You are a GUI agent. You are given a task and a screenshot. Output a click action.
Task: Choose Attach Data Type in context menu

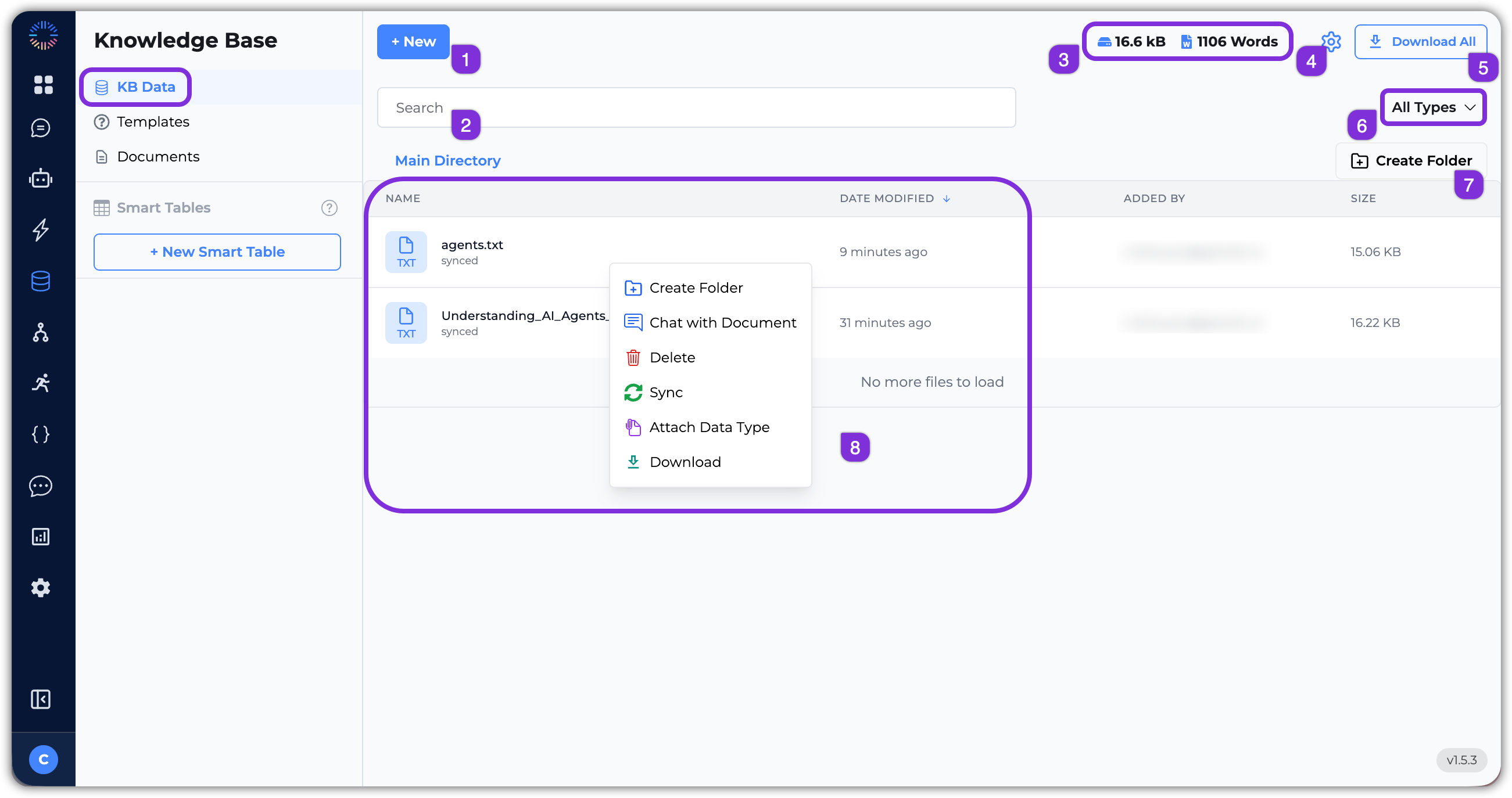[x=709, y=427]
